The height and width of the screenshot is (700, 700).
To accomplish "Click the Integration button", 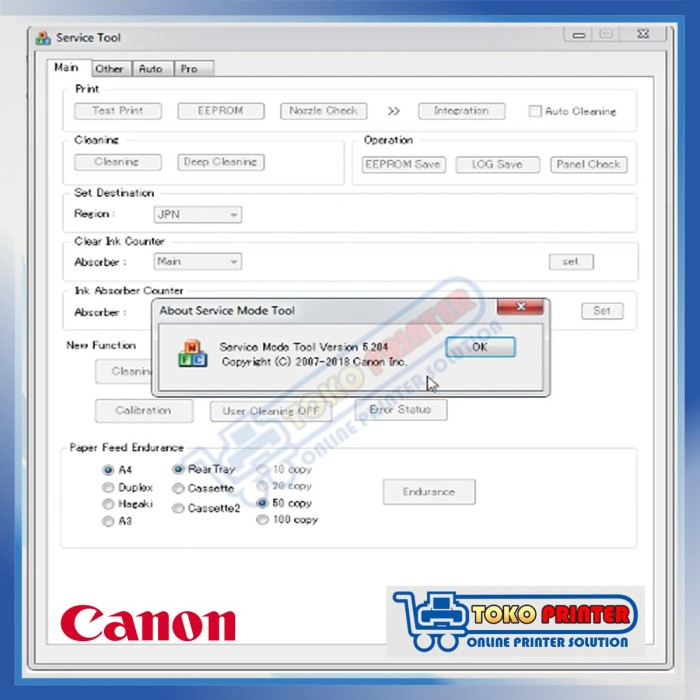I will (x=462, y=111).
